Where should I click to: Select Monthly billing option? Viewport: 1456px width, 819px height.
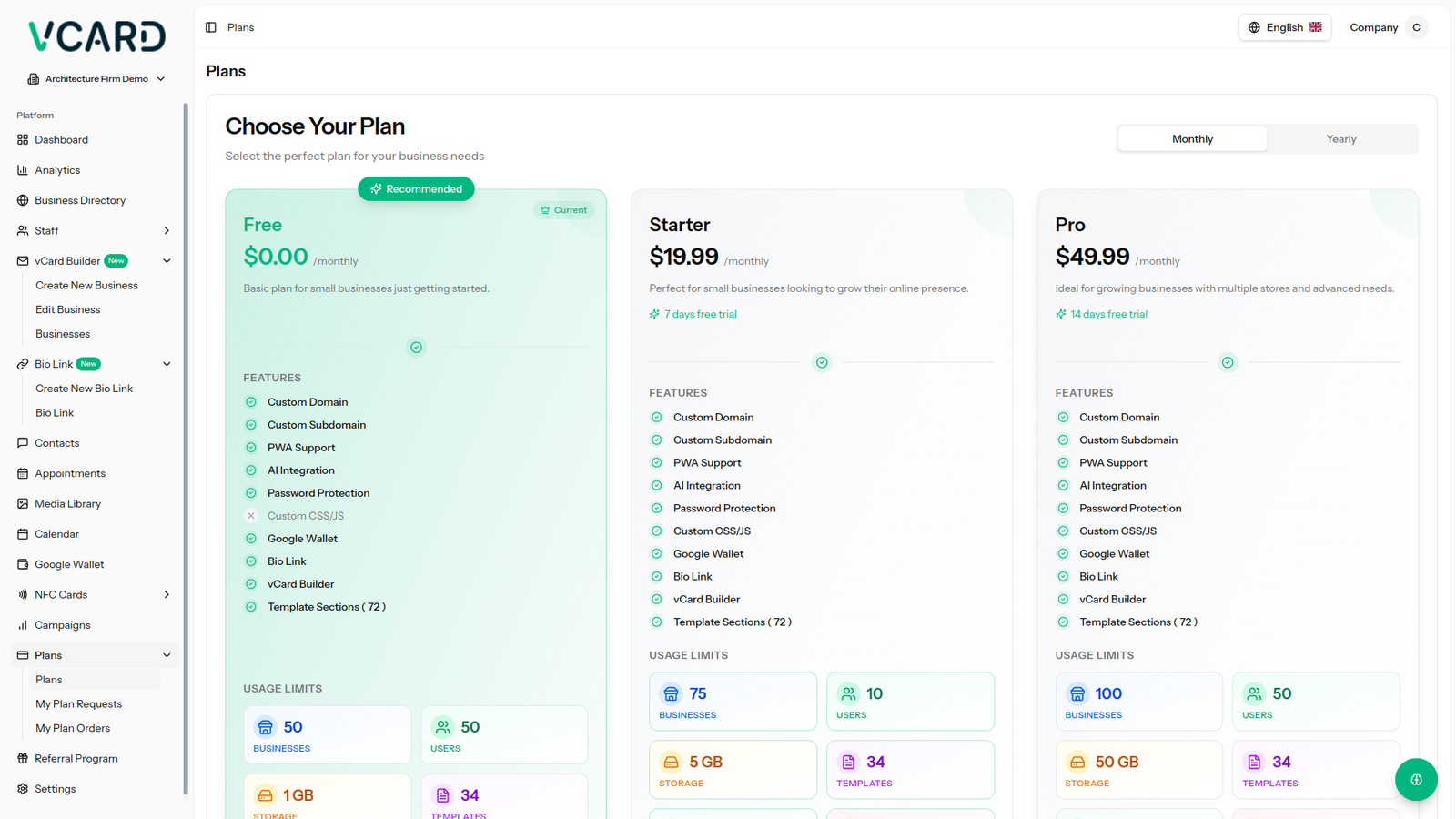pos(1192,139)
